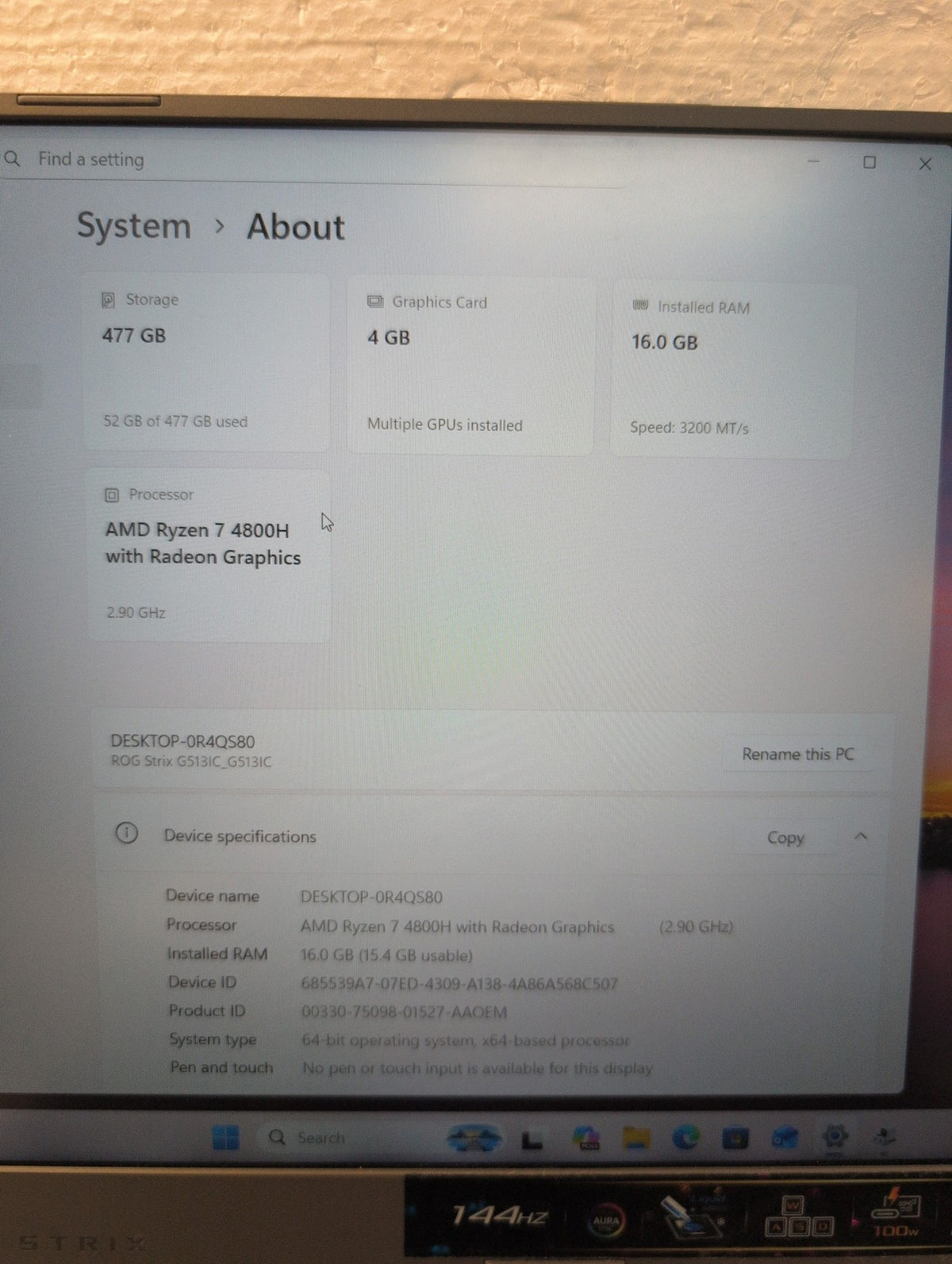
Task: Open Microsoft Store from the taskbar
Action: click(x=735, y=1139)
